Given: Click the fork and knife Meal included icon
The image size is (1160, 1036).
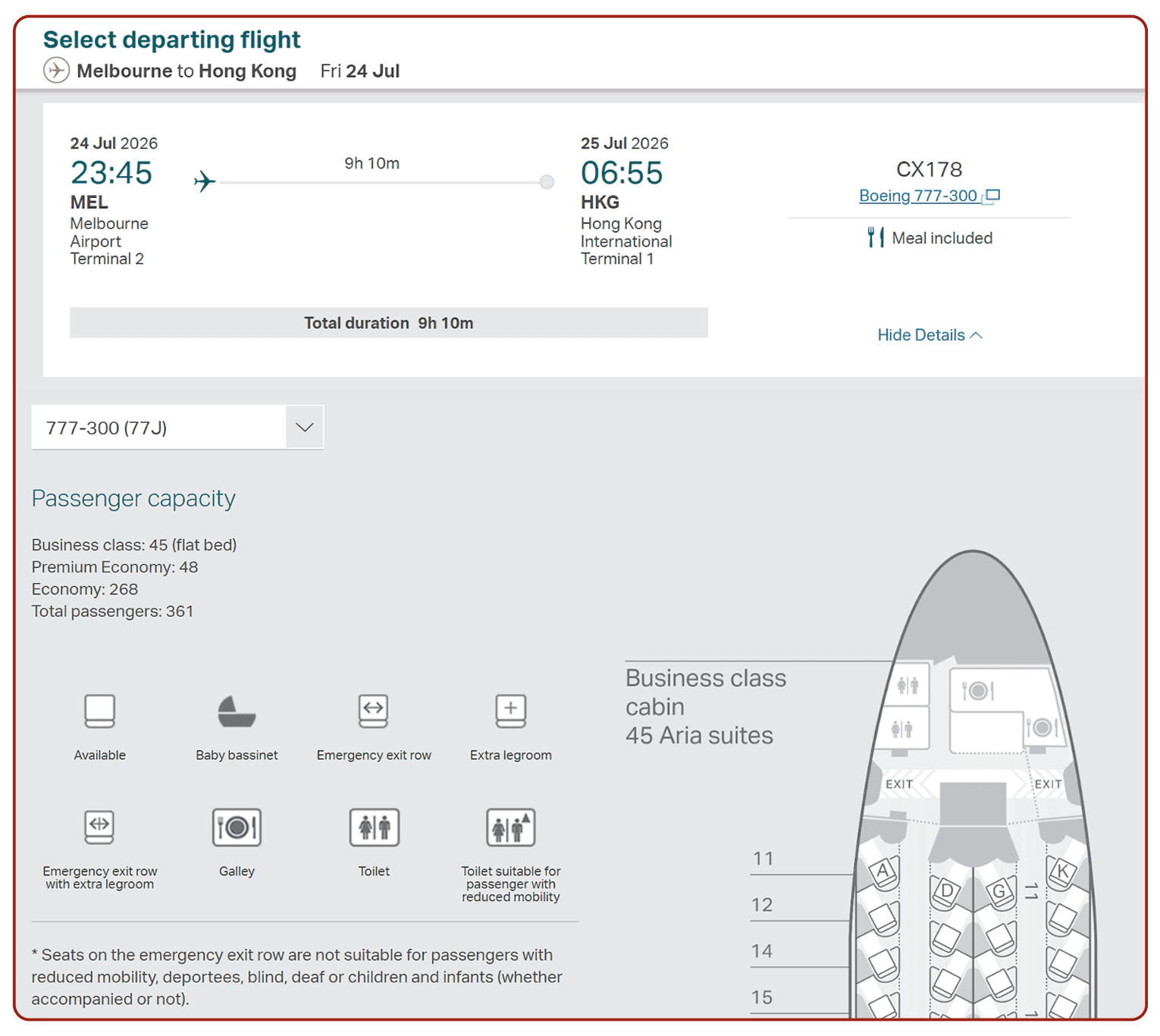Looking at the screenshot, I should (876, 237).
